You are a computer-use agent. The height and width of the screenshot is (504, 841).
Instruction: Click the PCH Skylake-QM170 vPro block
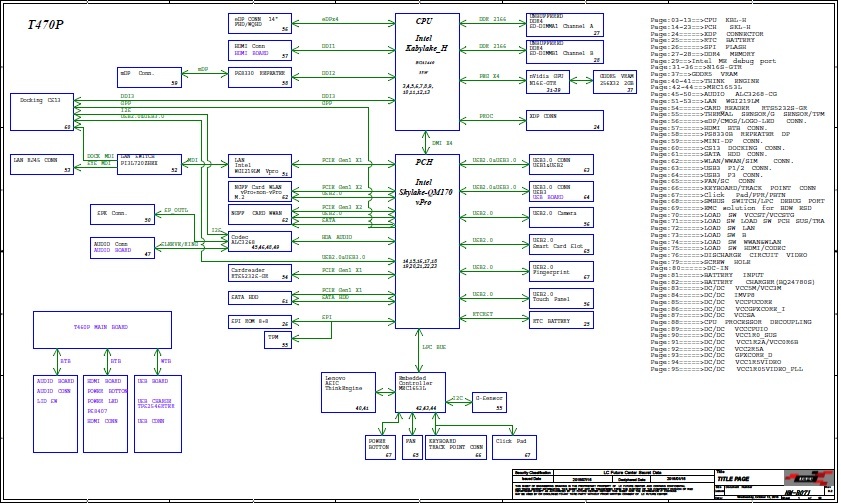tap(427, 242)
